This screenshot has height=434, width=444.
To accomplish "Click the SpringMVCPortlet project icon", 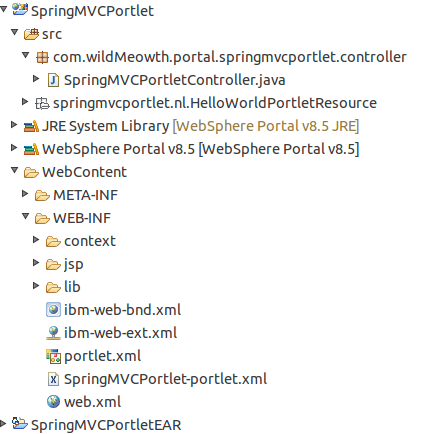I will [x=20, y=10].
